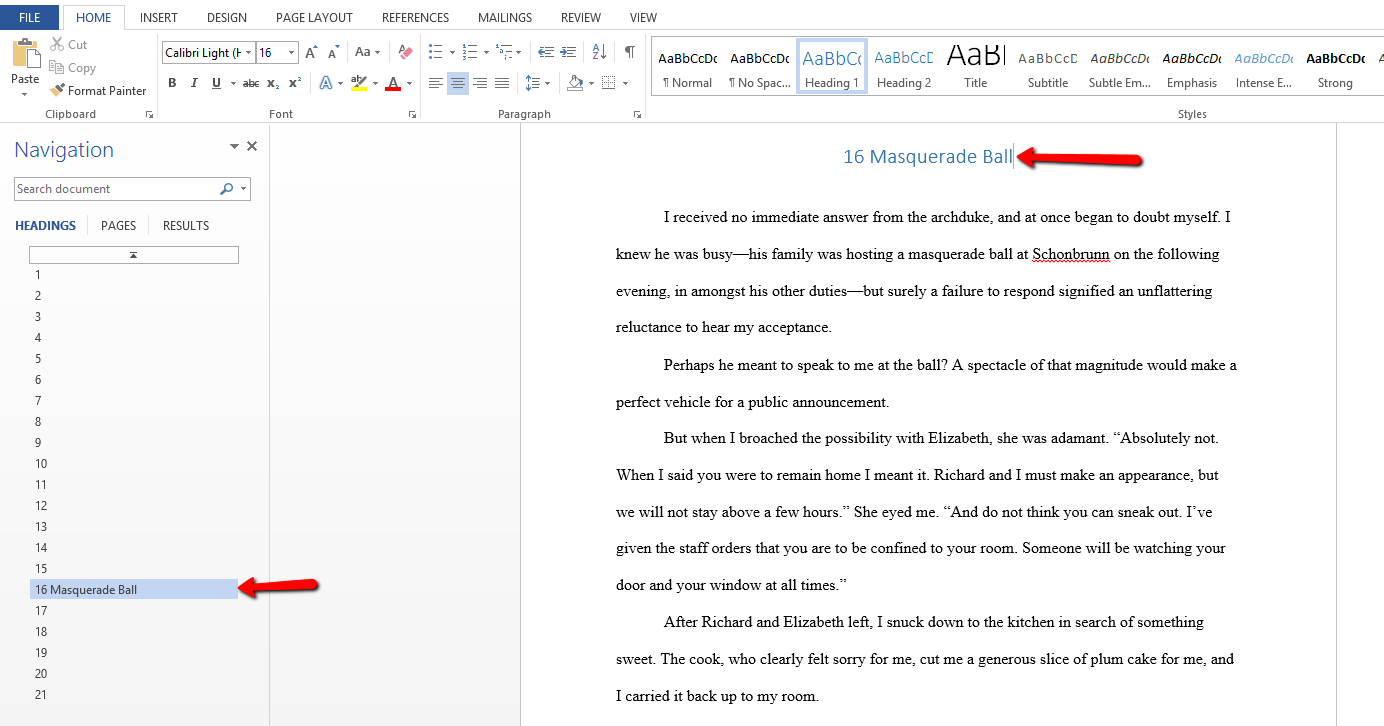
Task: Click the Increase Indent icon
Action: point(568,52)
